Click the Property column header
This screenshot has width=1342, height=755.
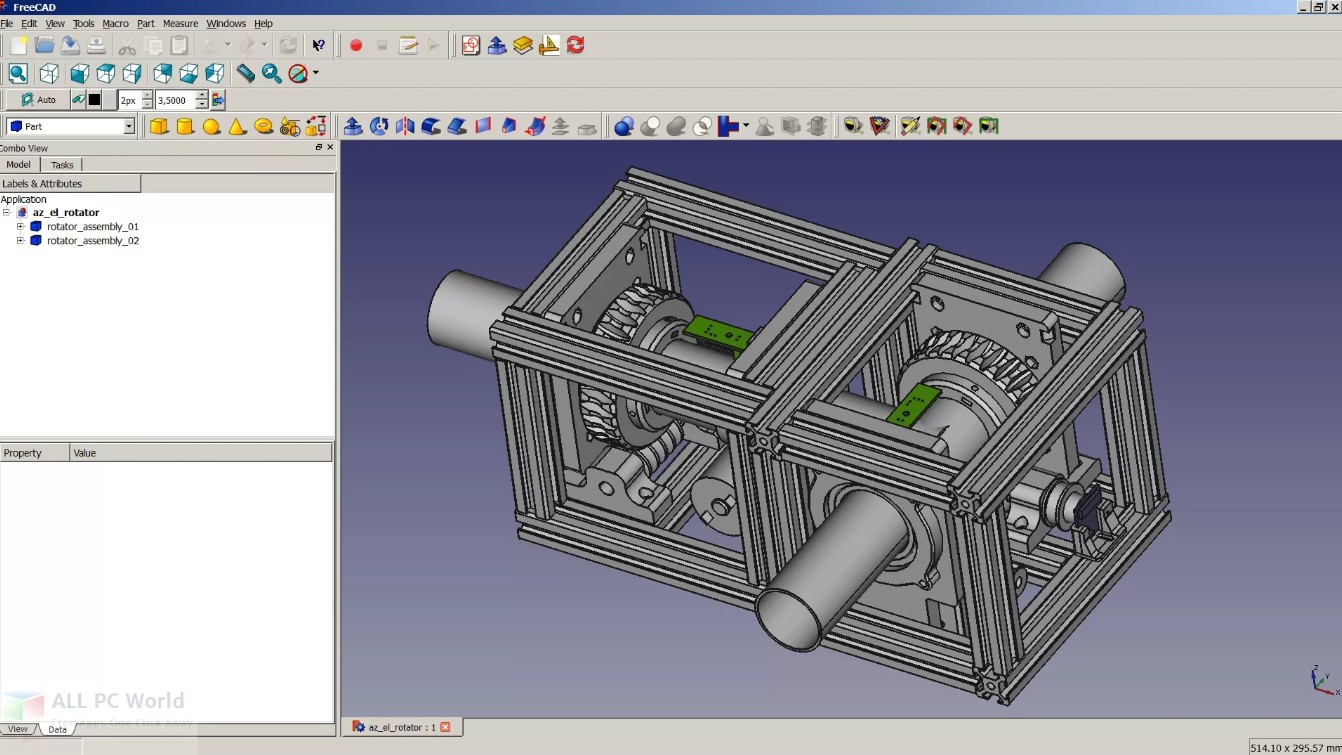35,453
